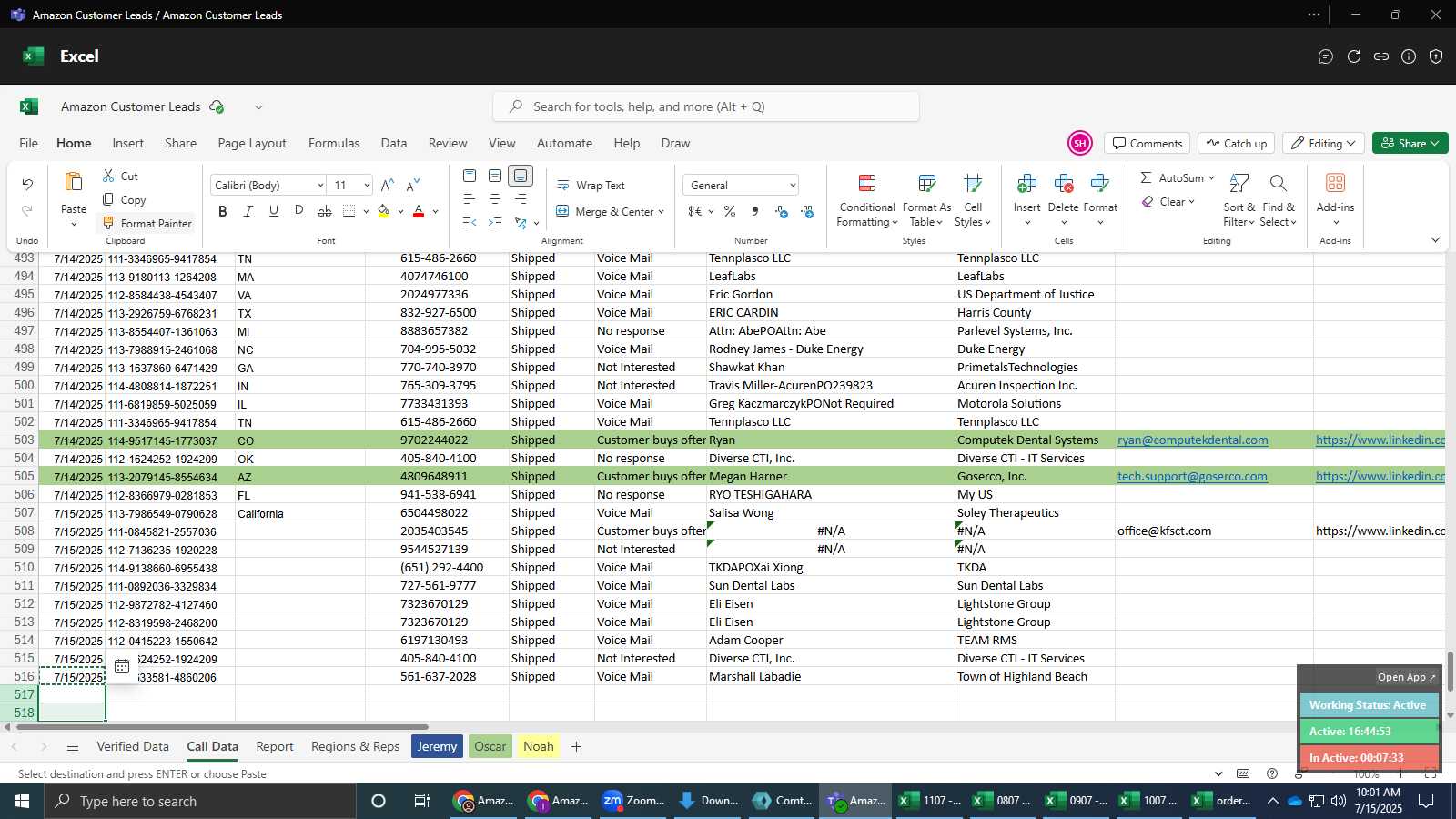Viewport: 1456px width, 819px height.
Task: Decrease decimal places
Action: pos(807,211)
